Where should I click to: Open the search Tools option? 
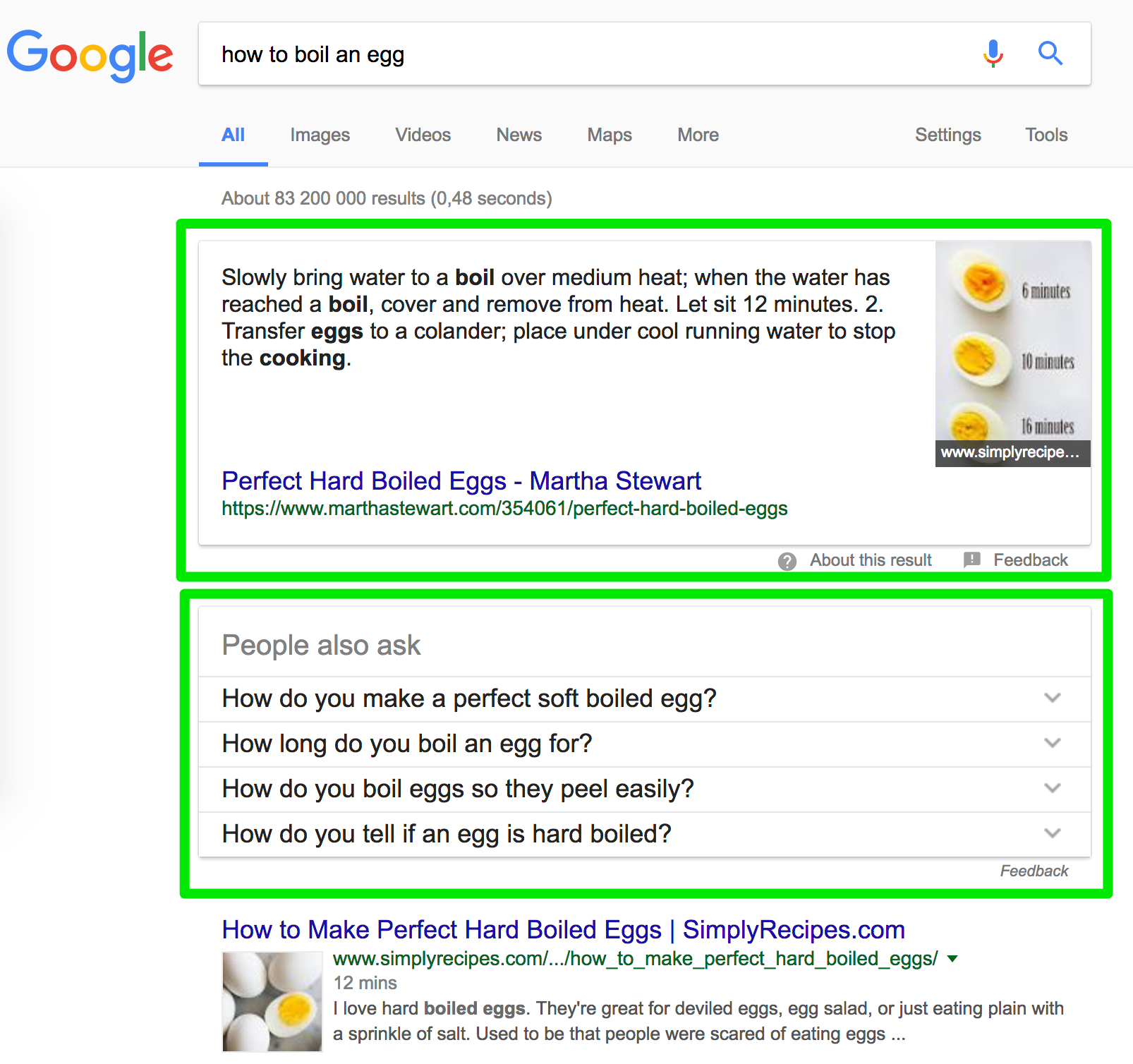[1046, 135]
